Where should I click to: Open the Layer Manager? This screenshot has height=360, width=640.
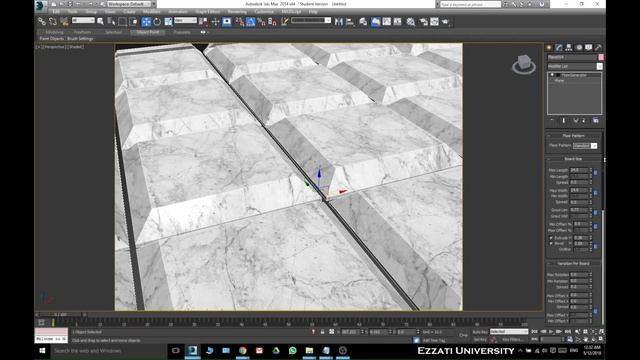pyautogui.click(x=363, y=22)
